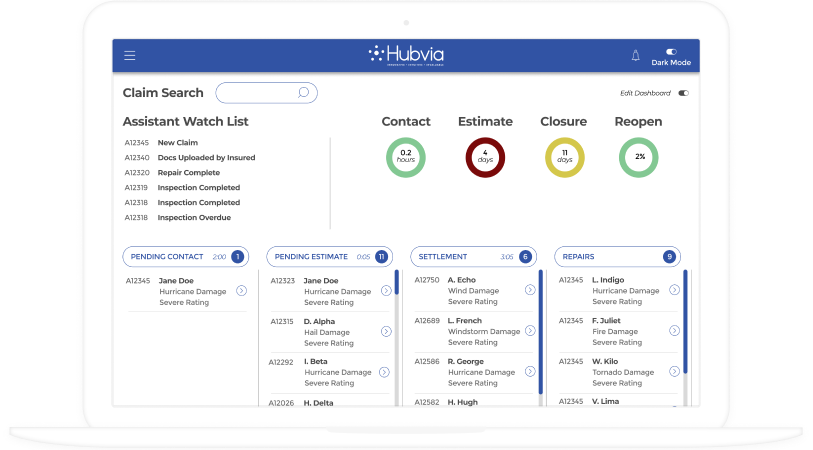
Task: Open Jane Doe claim arrow in Pending Contact
Action: point(241,291)
